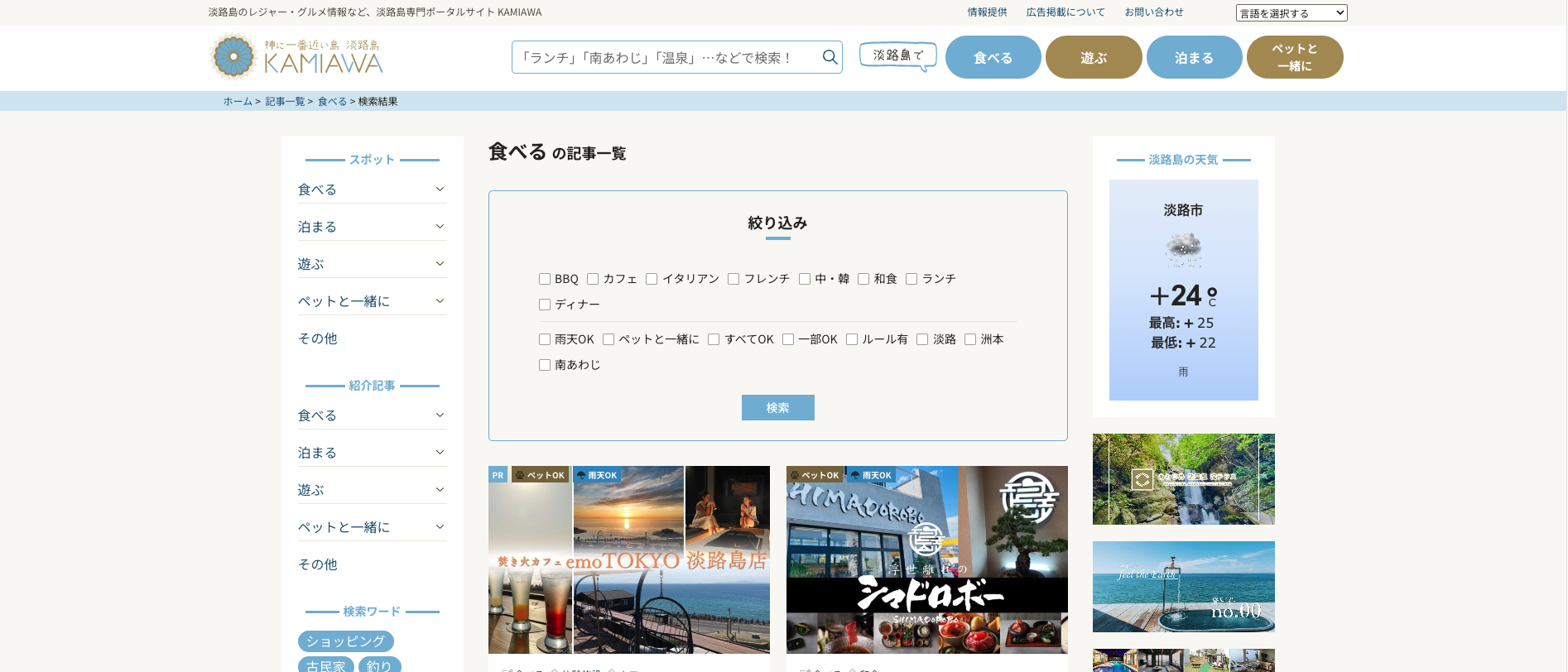Open ペットと一緒に header nav button
The height and width of the screenshot is (672, 1568).
click(1295, 57)
